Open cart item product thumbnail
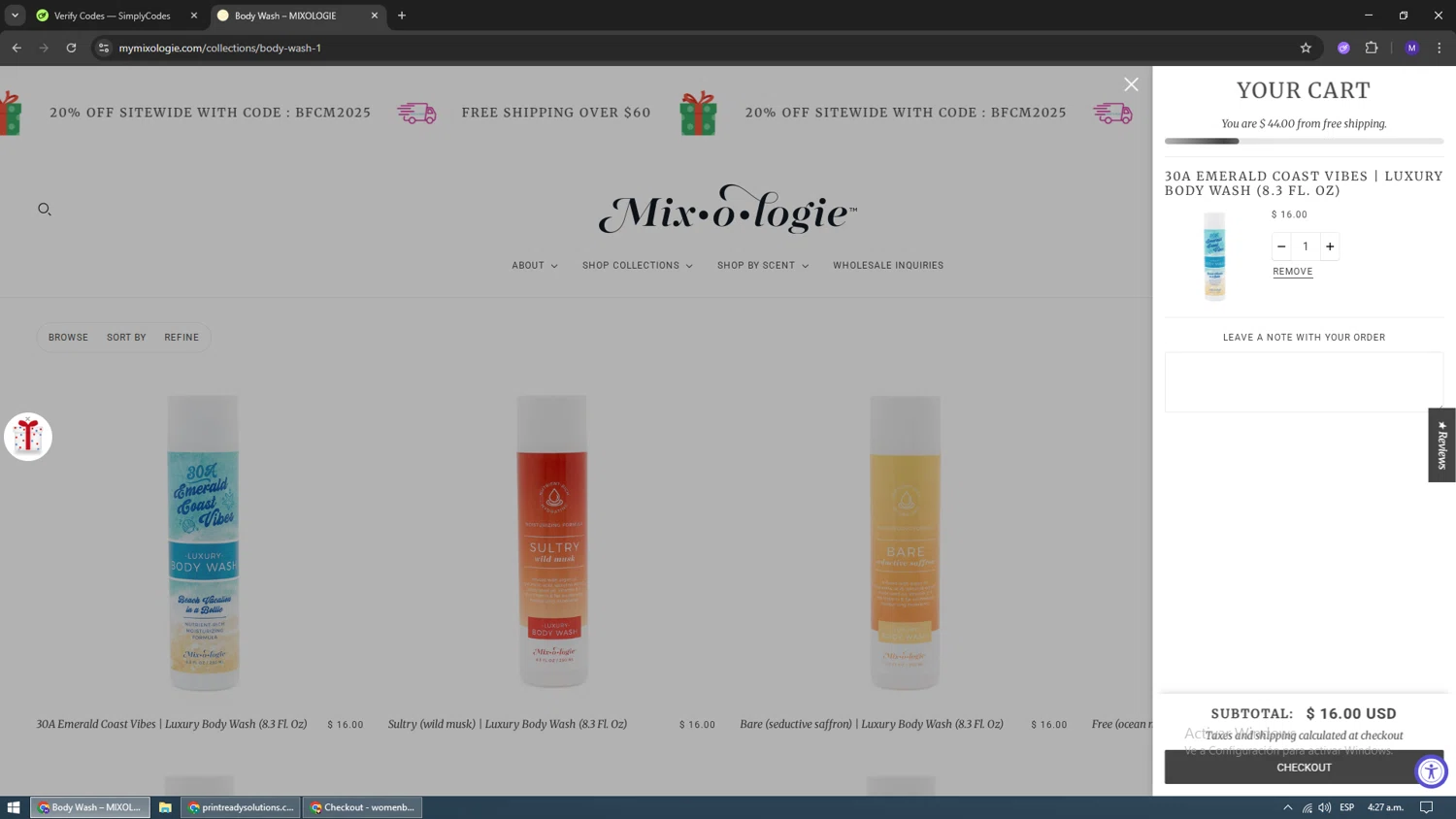 pos(1214,257)
